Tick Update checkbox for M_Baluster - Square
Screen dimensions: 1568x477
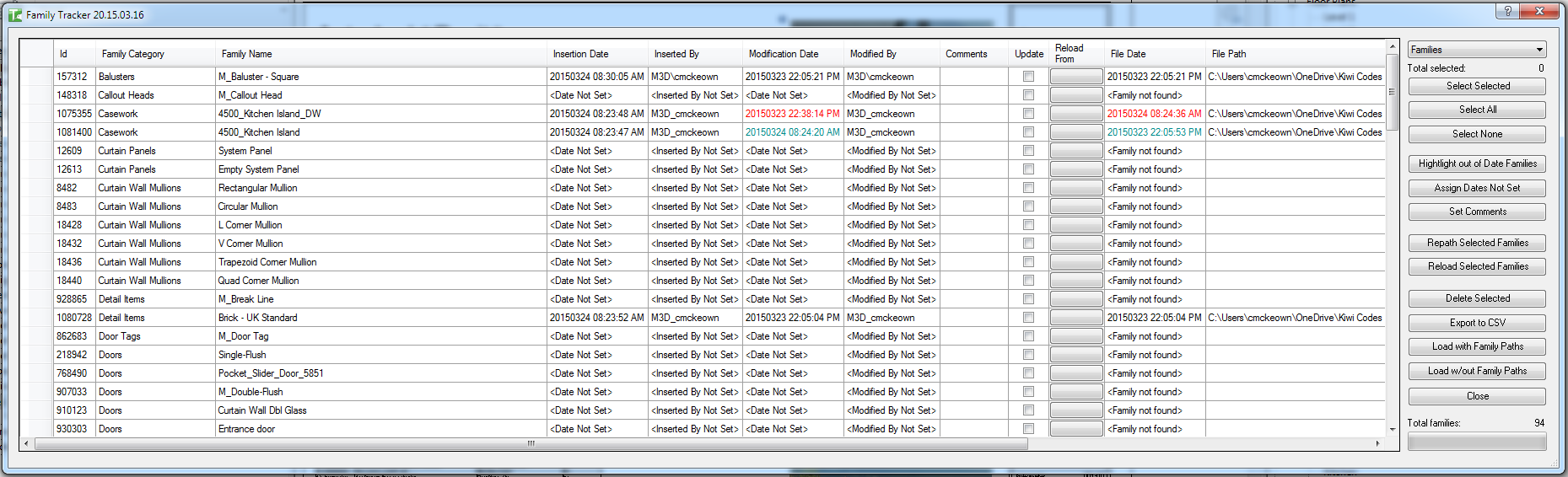1028,77
